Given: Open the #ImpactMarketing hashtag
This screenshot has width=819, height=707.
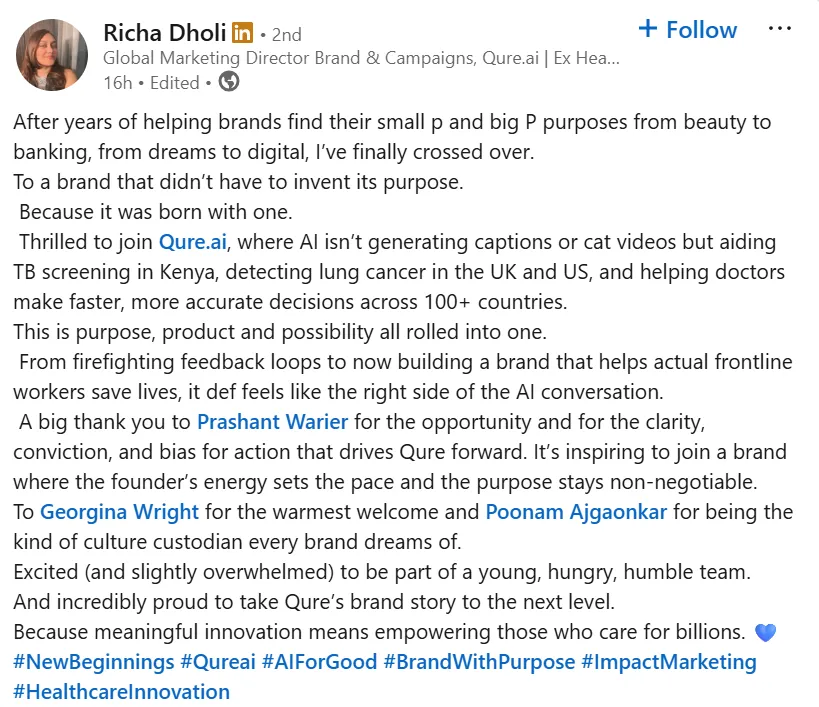Looking at the screenshot, I should (x=669, y=662).
